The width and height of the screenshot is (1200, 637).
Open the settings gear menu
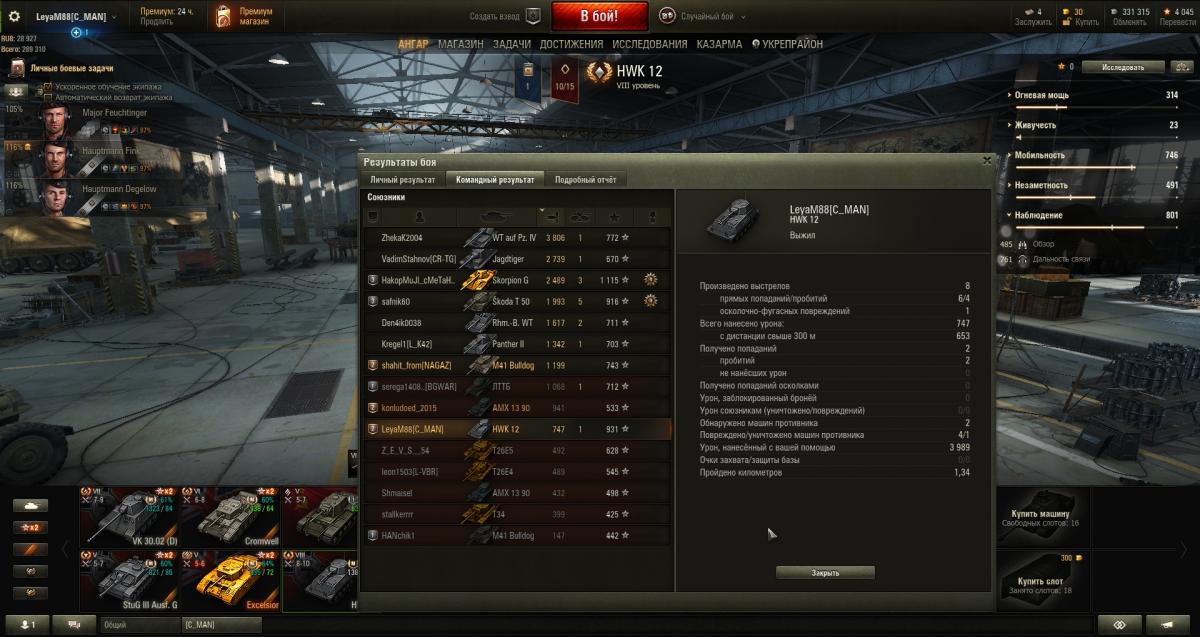[14, 16]
